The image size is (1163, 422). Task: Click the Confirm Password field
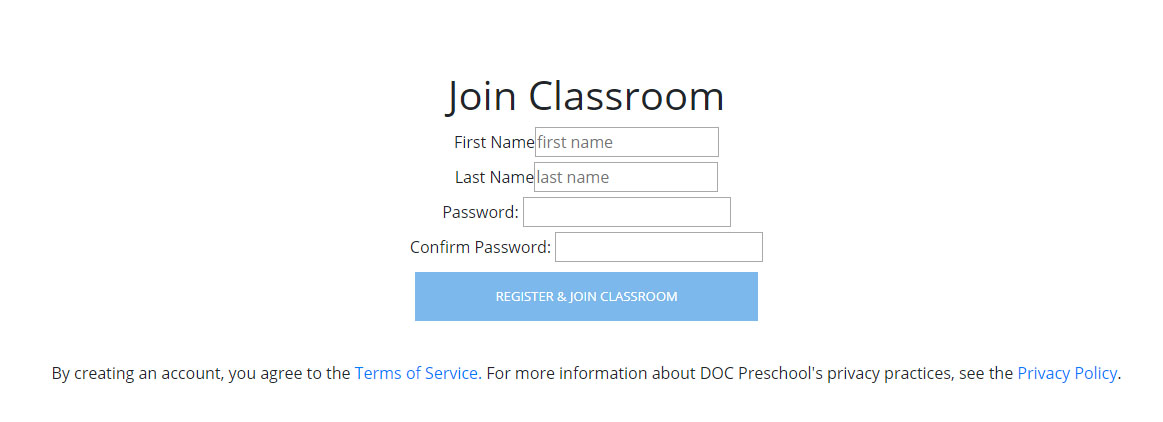(x=659, y=247)
